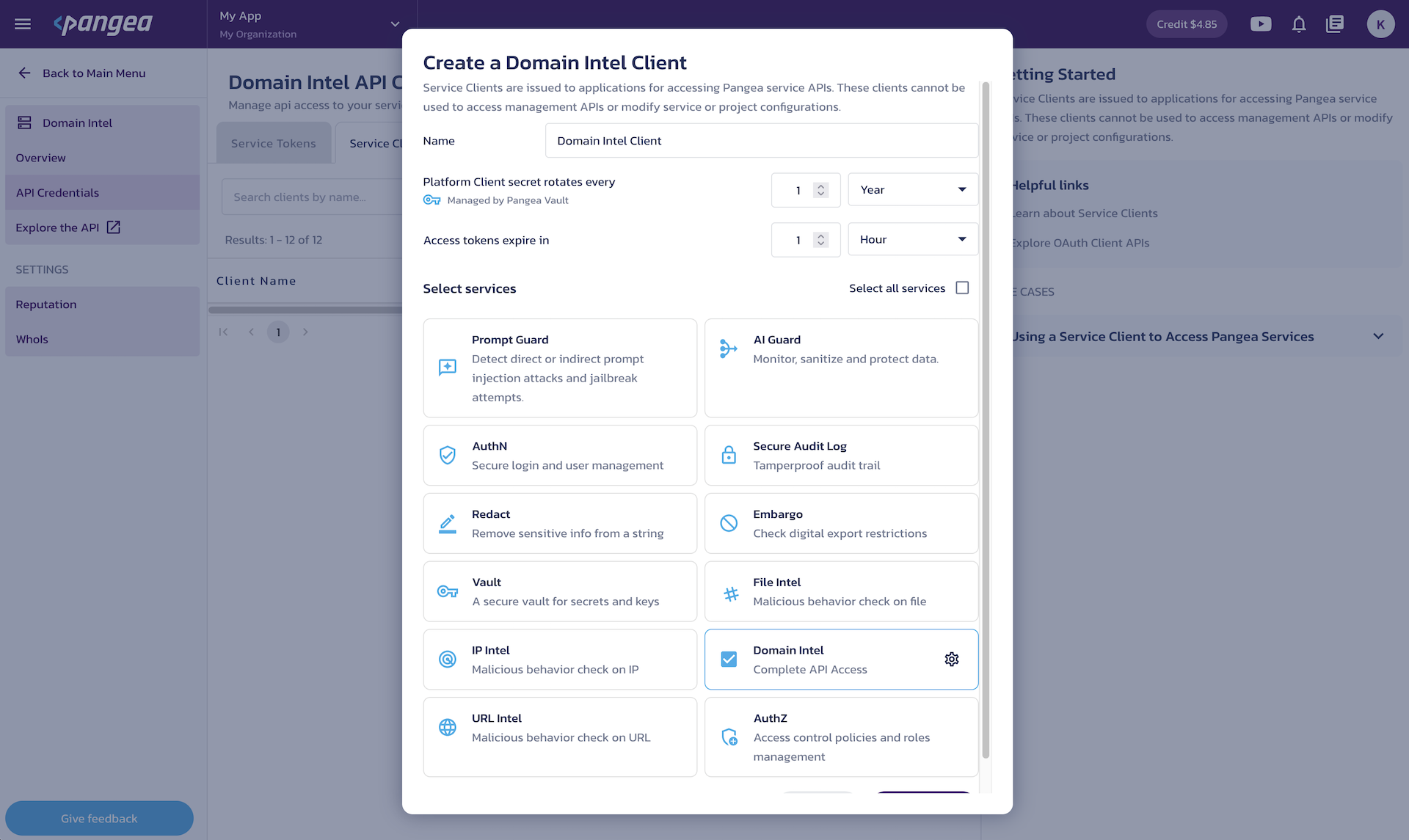Open WhoIs settings in sidebar
1409x840 pixels.
point(102,339)
